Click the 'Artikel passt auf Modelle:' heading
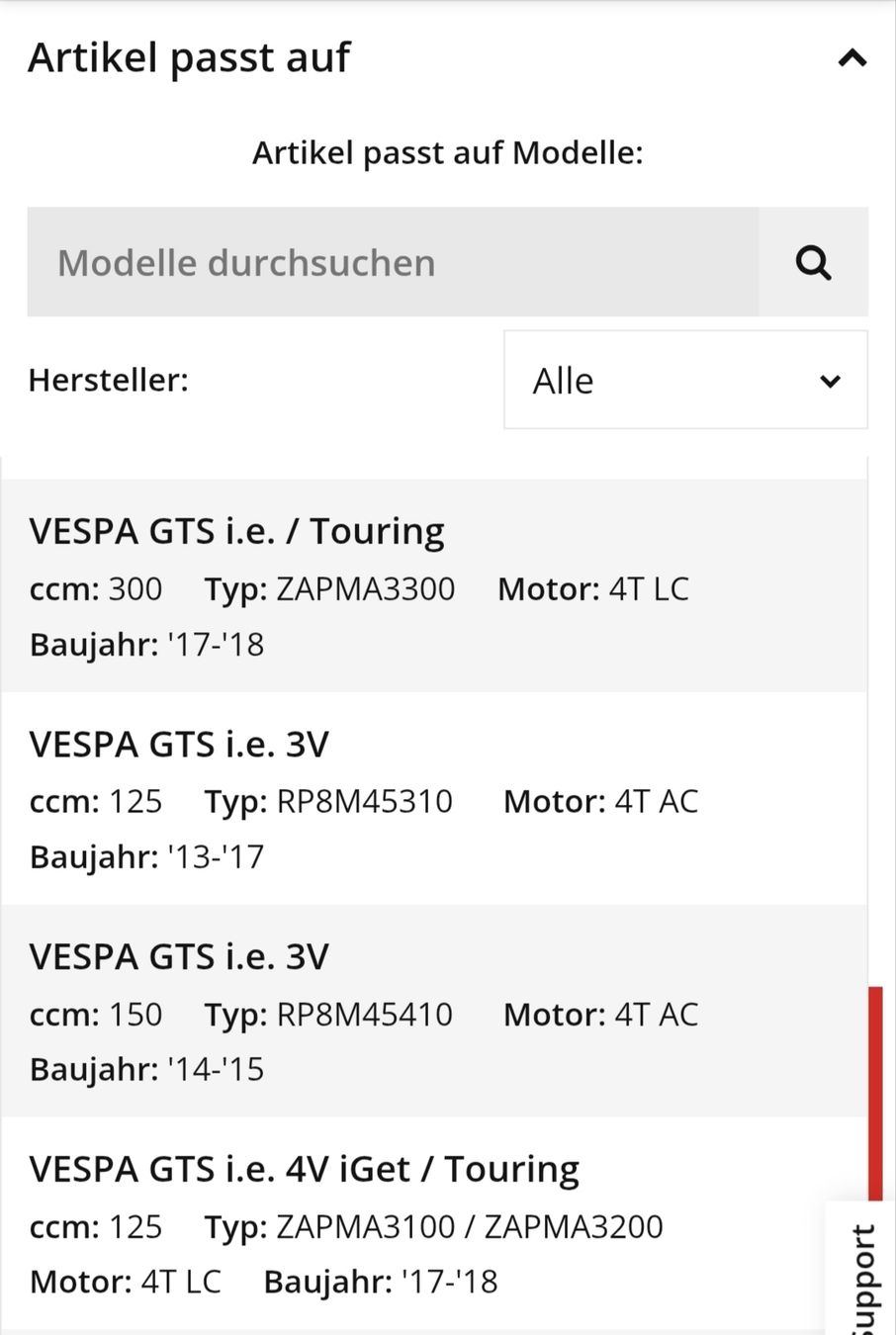This screenshot has height=1335, width=896. click(448, 153)
